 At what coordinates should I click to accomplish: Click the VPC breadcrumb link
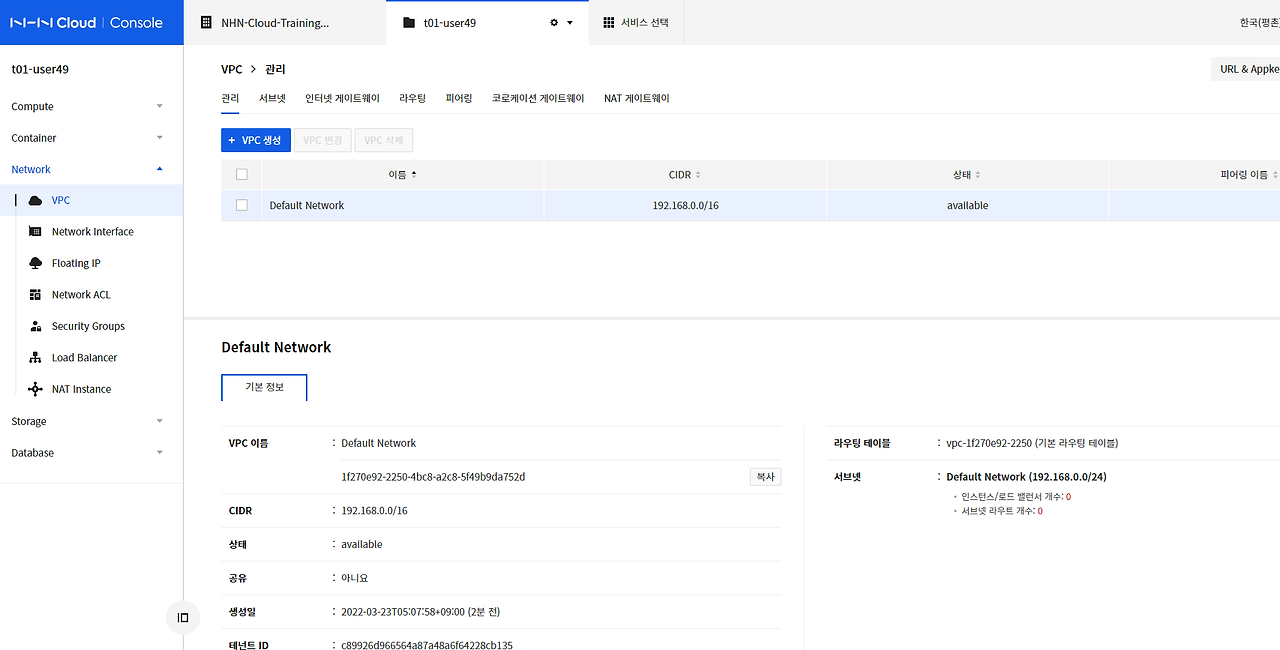pos(232,69)
